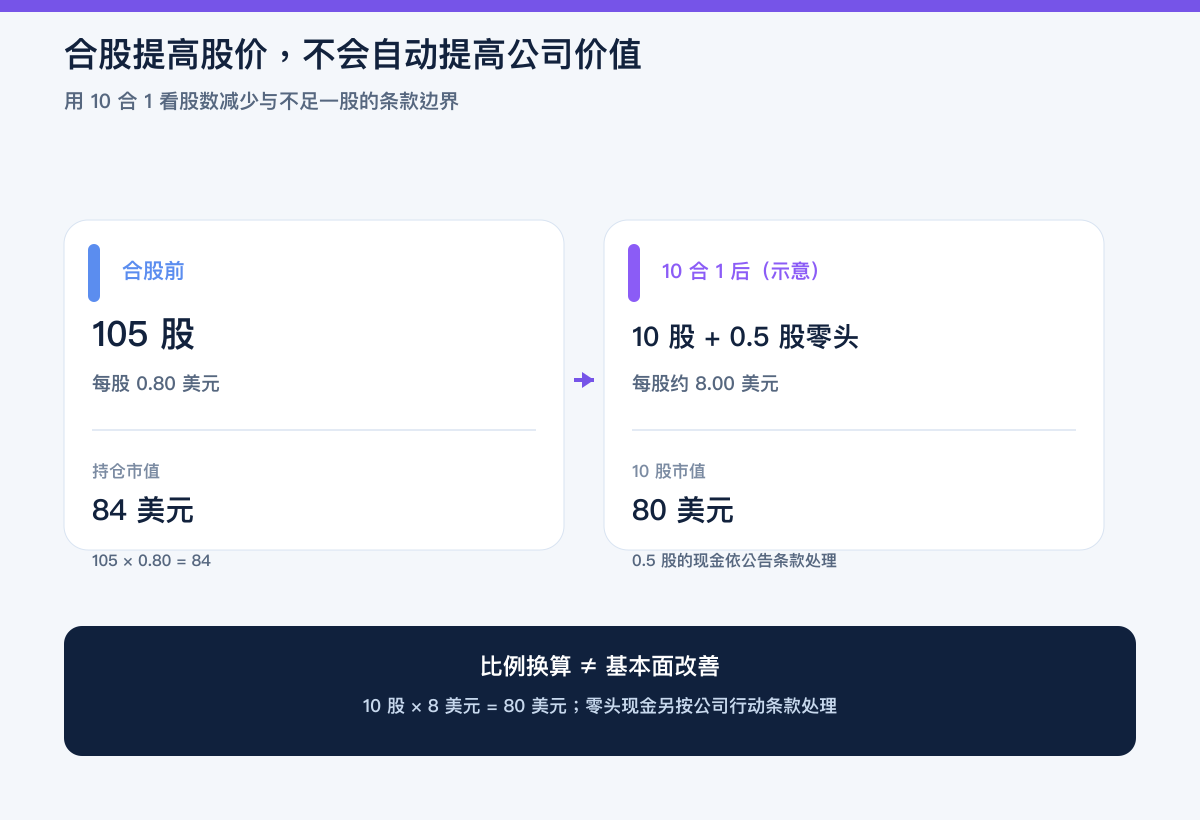Click the purple arrow between the cards
The image size is (1200, 820).
point(584,380)
